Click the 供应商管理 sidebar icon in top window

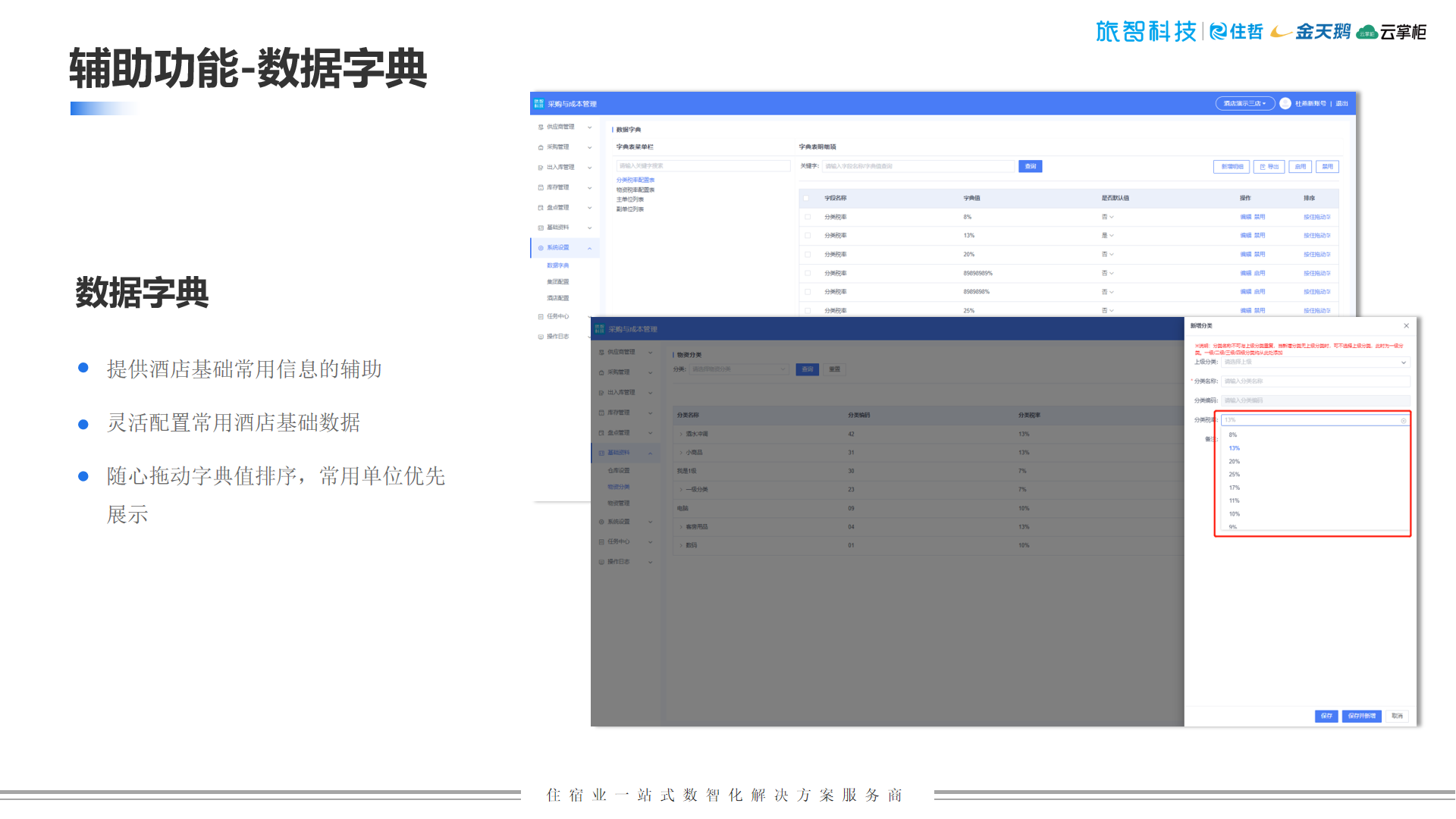tap(541, 127)
